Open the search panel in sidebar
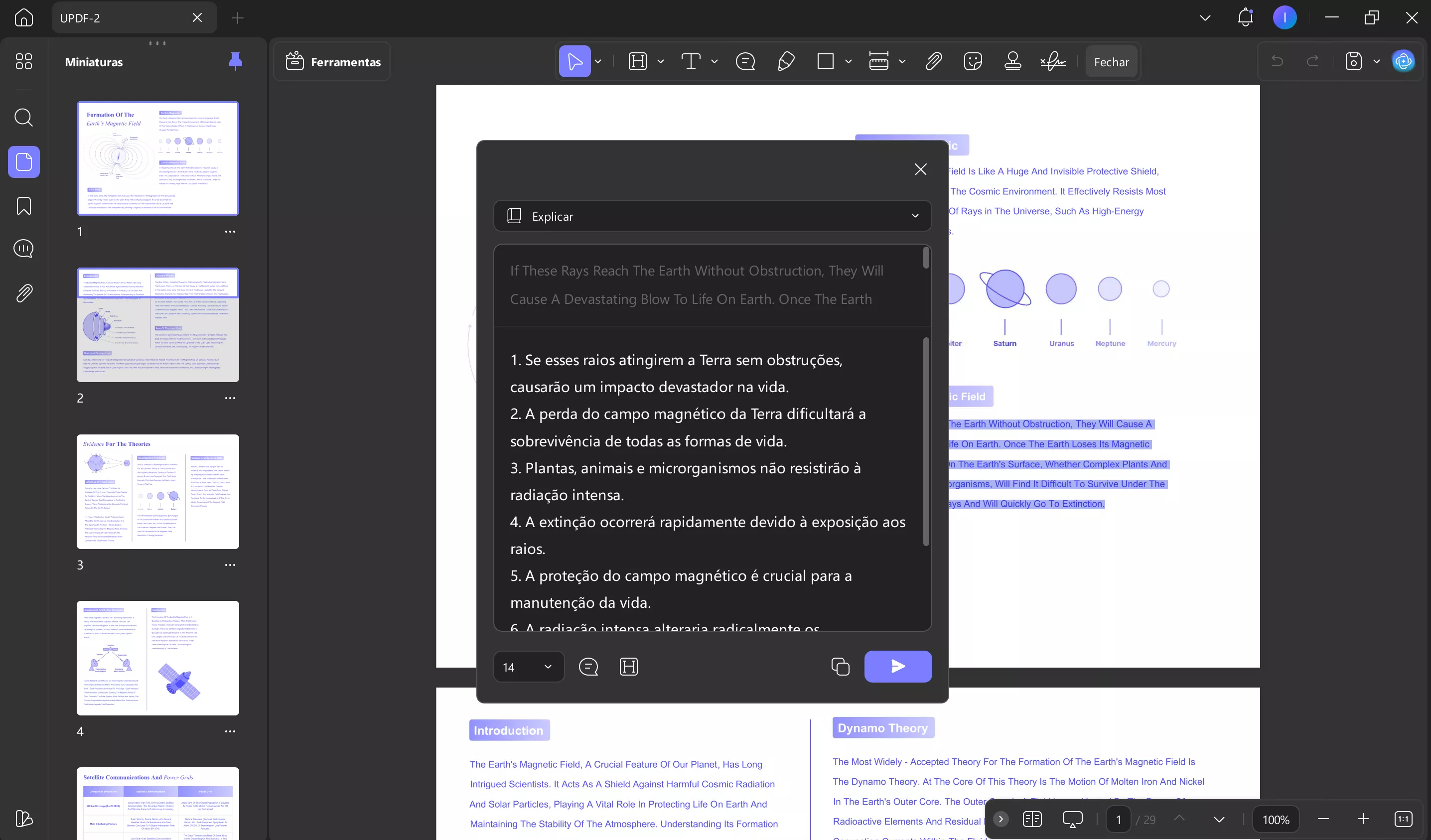Screen dimensions: 1431x840 tap(23, 118)
